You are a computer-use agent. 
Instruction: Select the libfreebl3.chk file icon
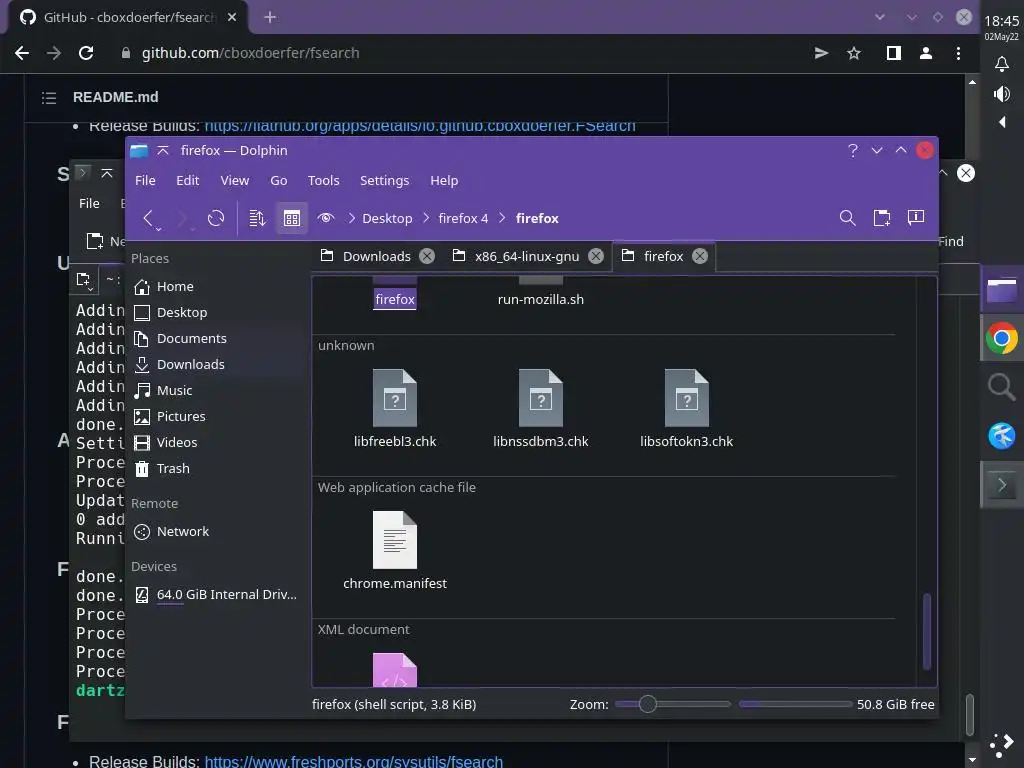[x=394, y=398]
